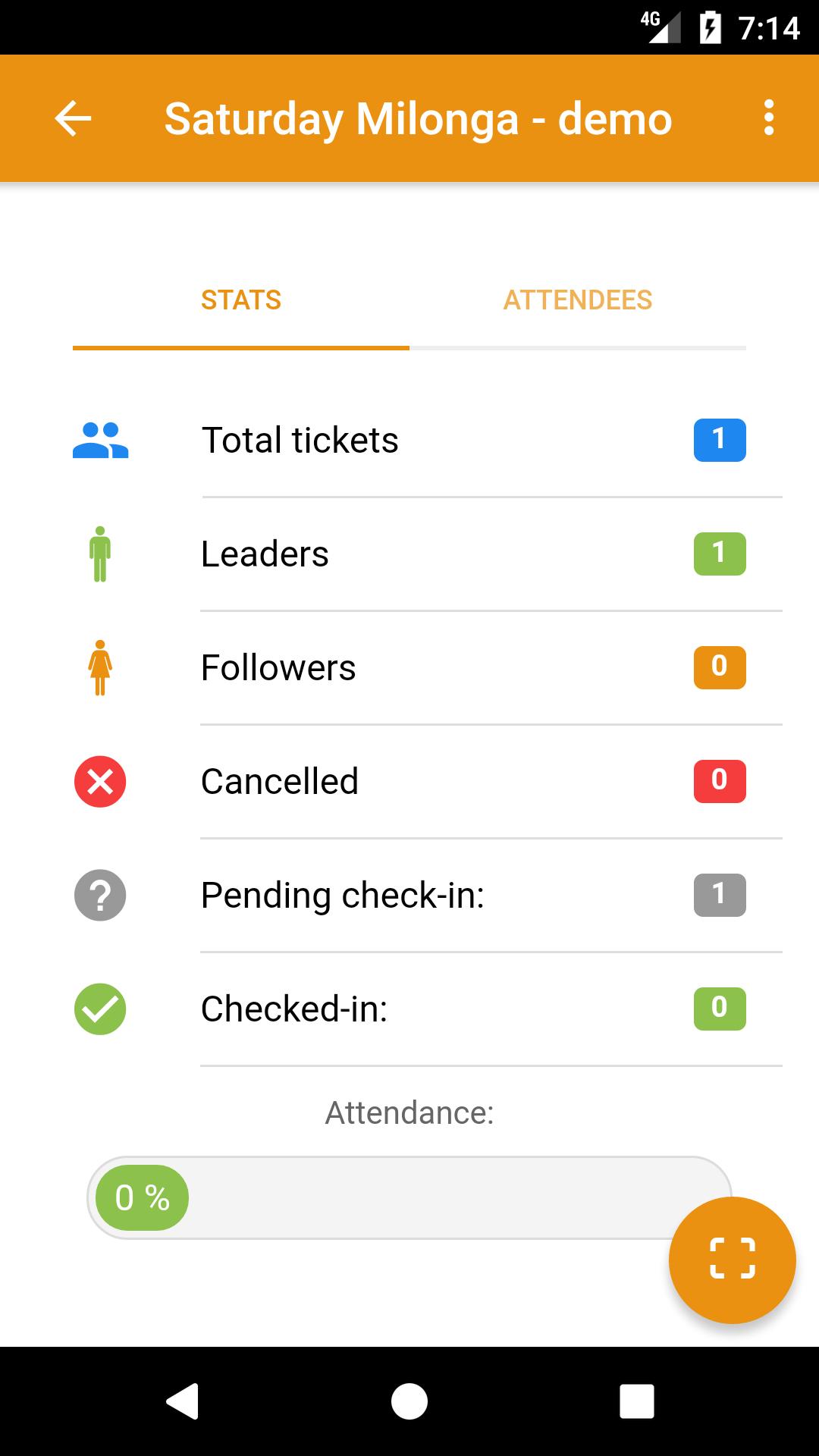Open the QR scan floating button
This screenshot has height=1456, width=819.
click(x=732, y=1260)
